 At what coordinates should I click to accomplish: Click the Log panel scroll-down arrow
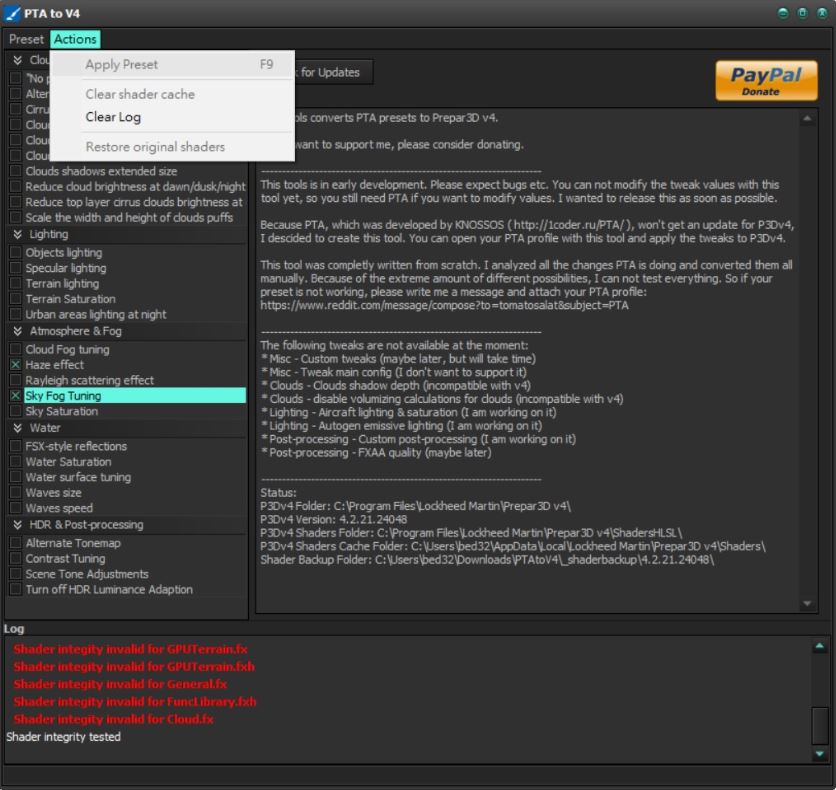pos(820,753)
